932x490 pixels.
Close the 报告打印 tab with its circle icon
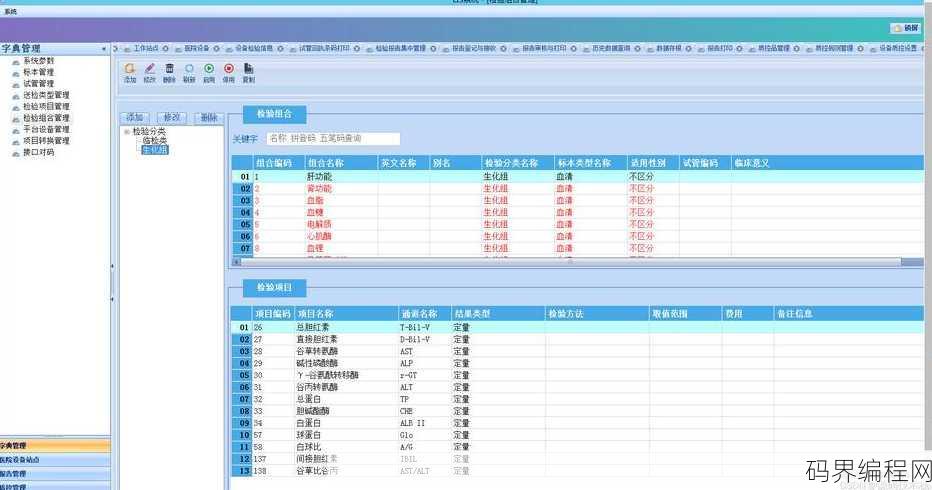coord(739,48)
